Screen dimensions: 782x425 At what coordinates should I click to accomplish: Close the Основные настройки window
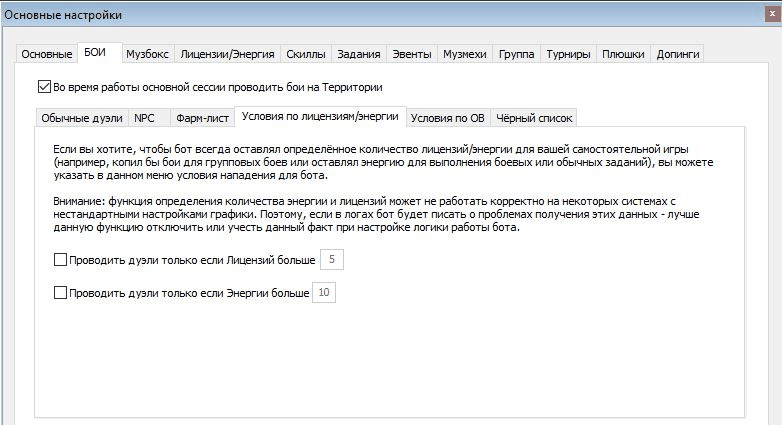pyautogui.click(x=773, y=14)
